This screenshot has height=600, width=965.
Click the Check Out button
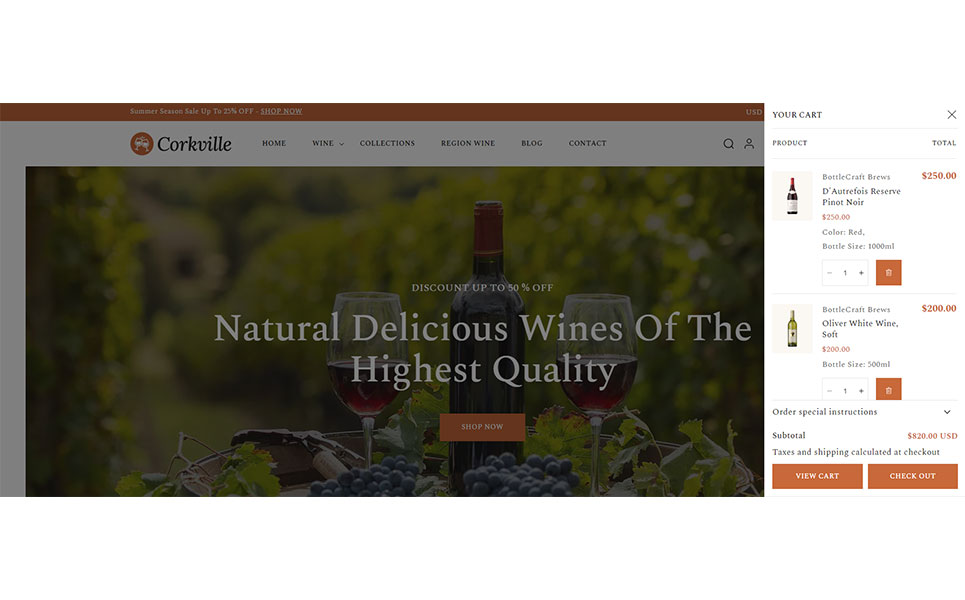(912, 476)
